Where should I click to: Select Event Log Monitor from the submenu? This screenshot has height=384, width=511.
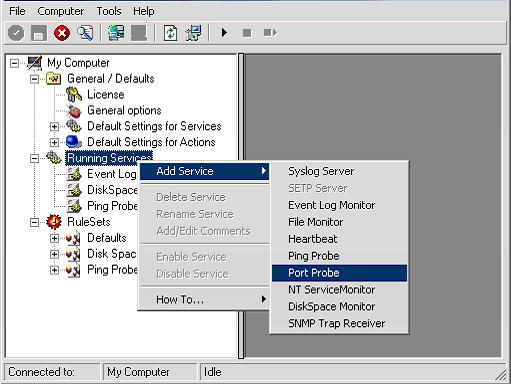339,205
